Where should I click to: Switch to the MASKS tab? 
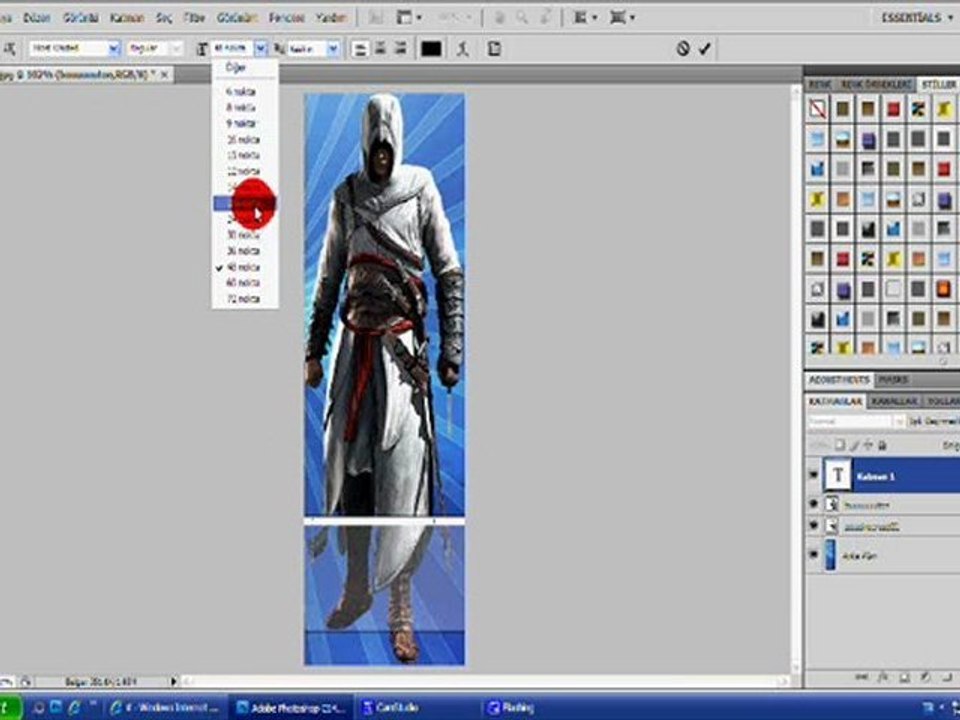(893, 380)
